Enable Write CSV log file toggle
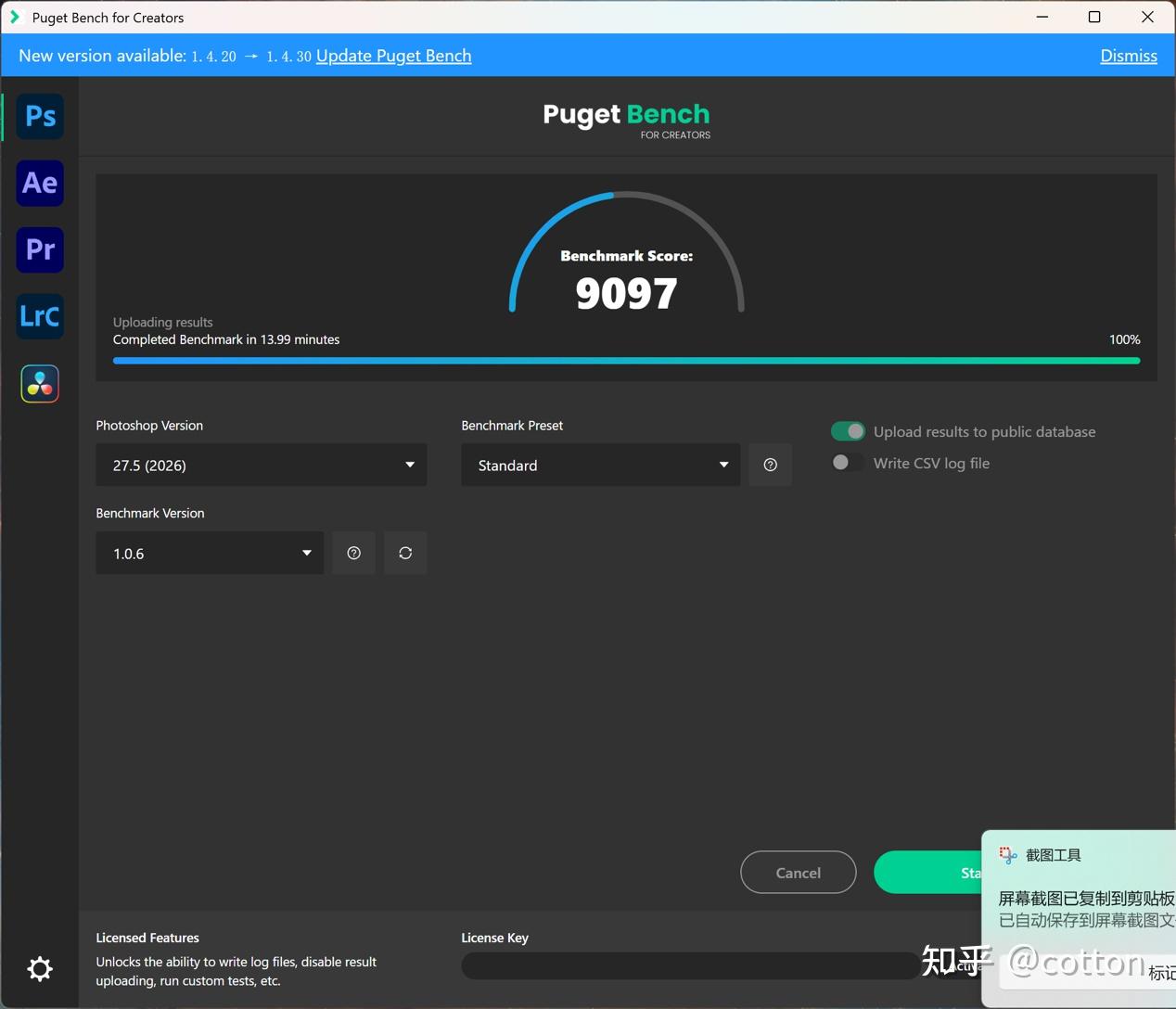This screenshot has width=1176, height=1009. (x=848, y=463)
